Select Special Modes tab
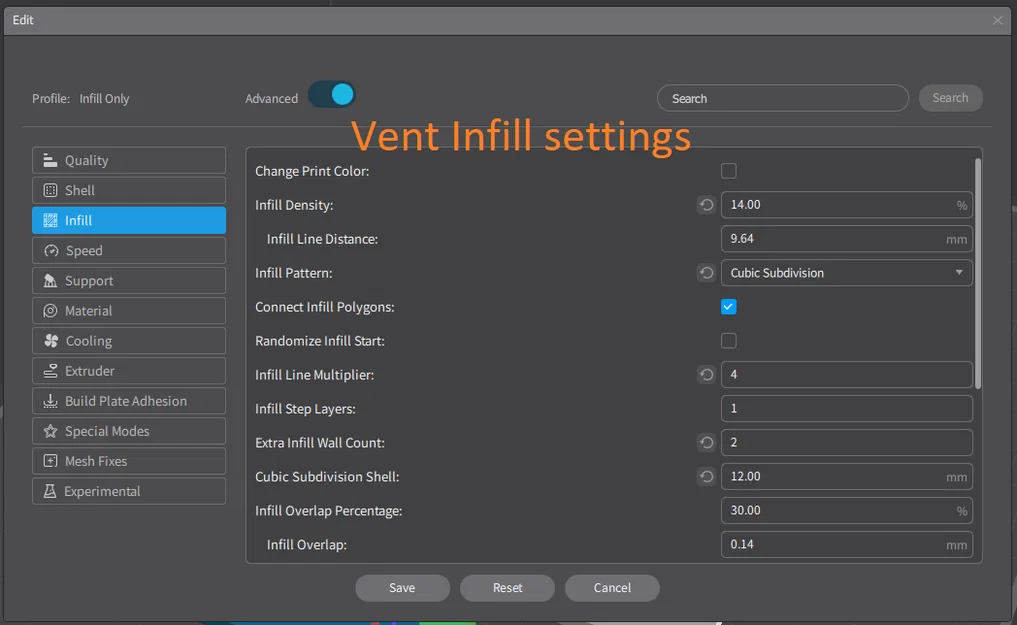Image resolution: width=1017 pixels, height=625 pixels. 129,430
